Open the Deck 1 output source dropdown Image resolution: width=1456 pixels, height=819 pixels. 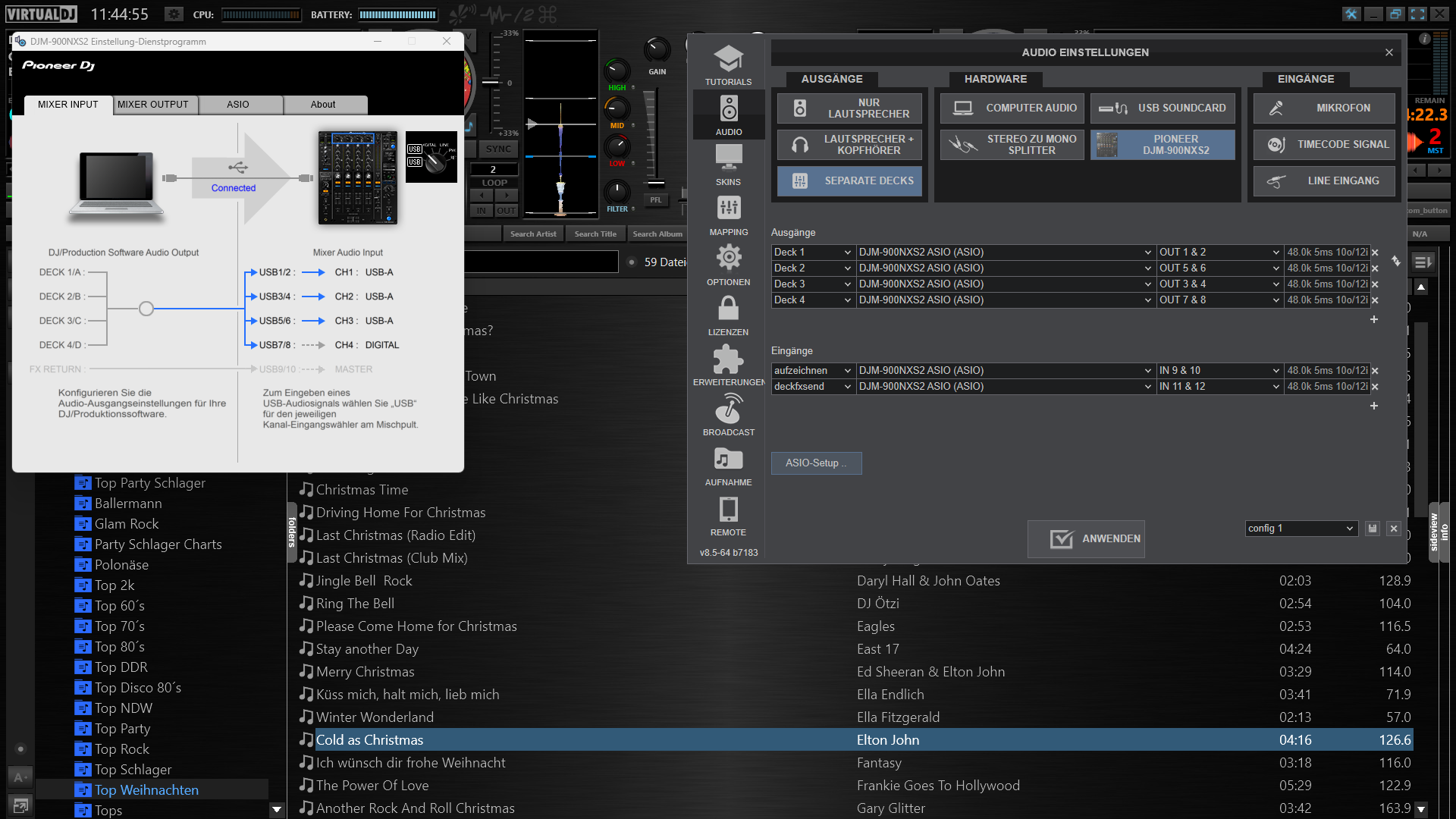[813, 253]
